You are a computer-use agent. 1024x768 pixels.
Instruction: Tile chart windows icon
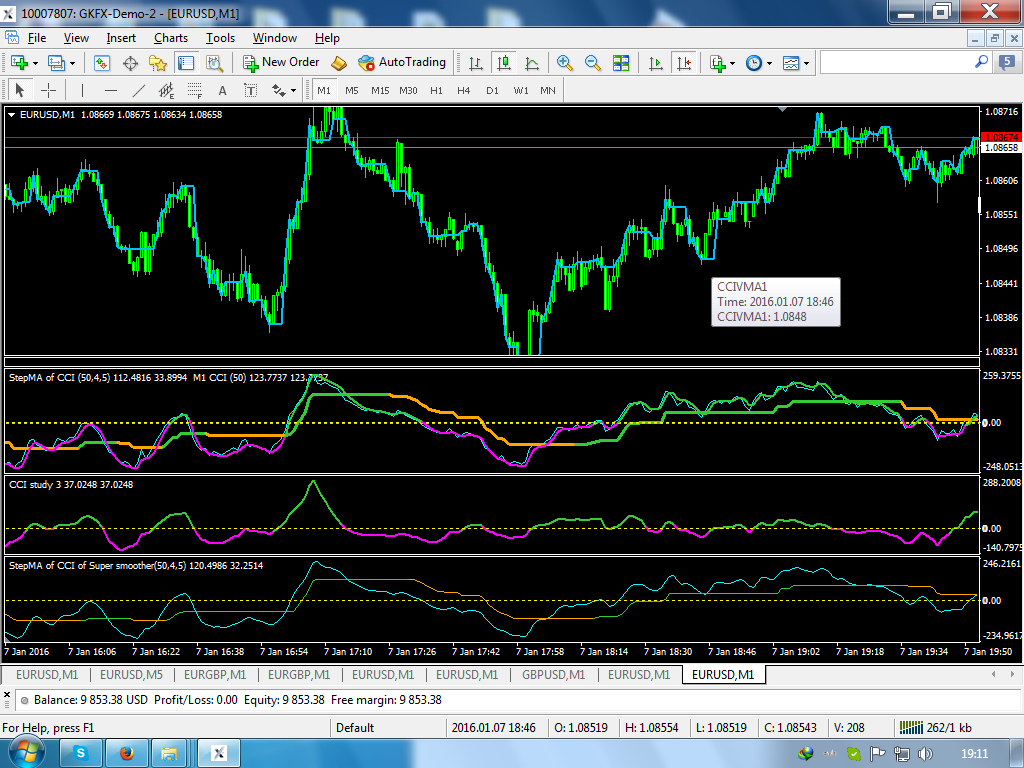tap(621, 62)
